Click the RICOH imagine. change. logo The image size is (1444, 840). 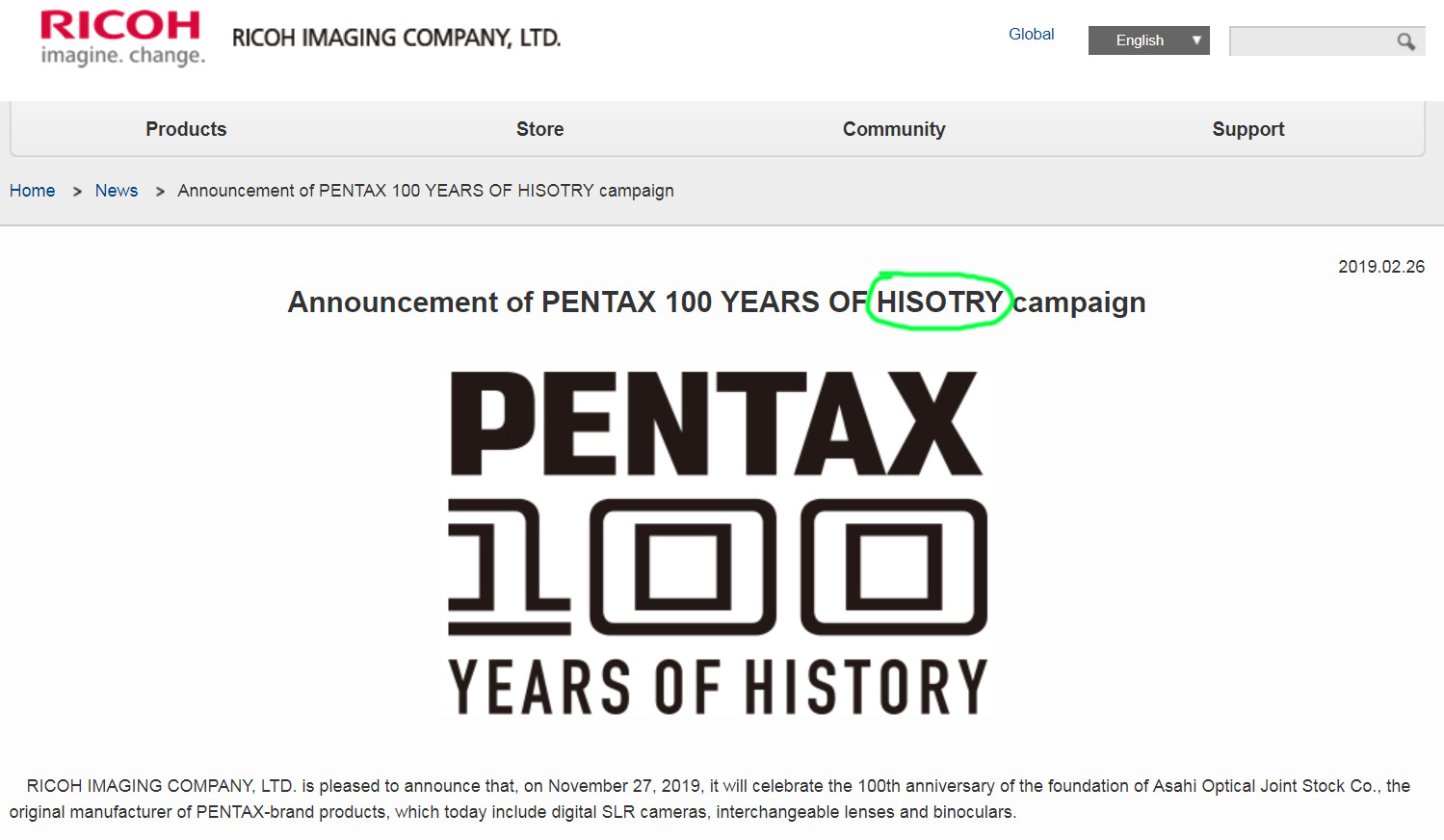pos(121,38)
